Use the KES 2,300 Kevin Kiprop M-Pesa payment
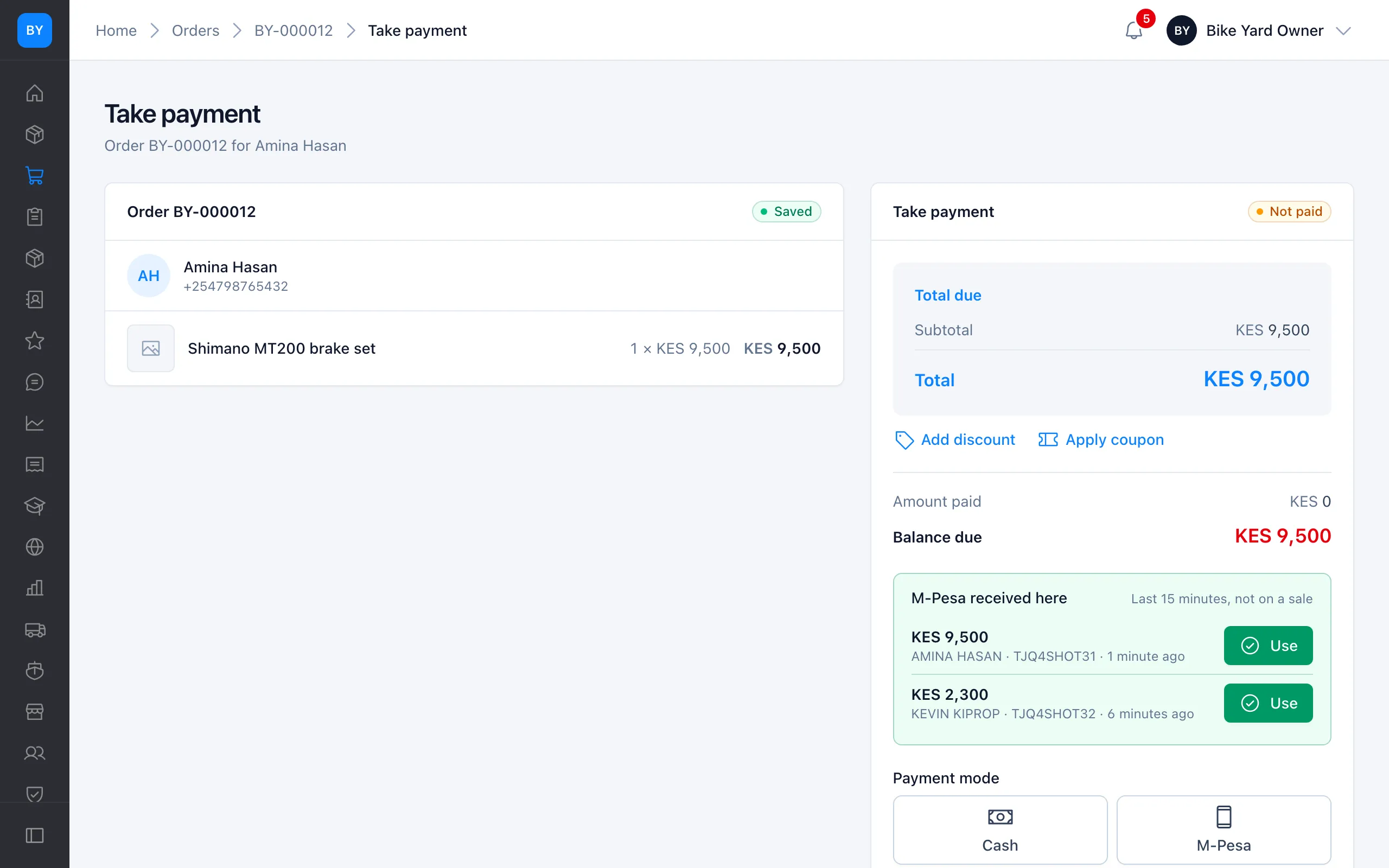1389x868 pixels. point(1268,703)
